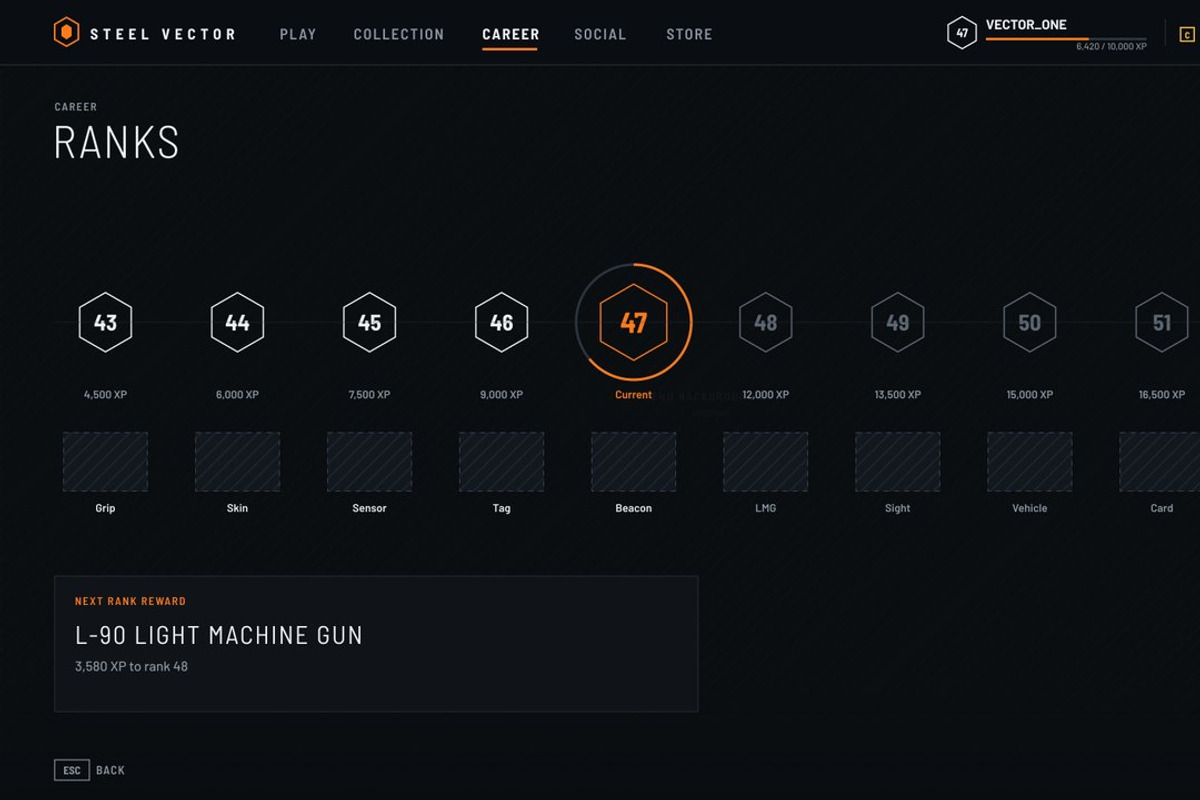Click the orange currency icon at top right
1200x800 pixels.
click(1187, 35)
